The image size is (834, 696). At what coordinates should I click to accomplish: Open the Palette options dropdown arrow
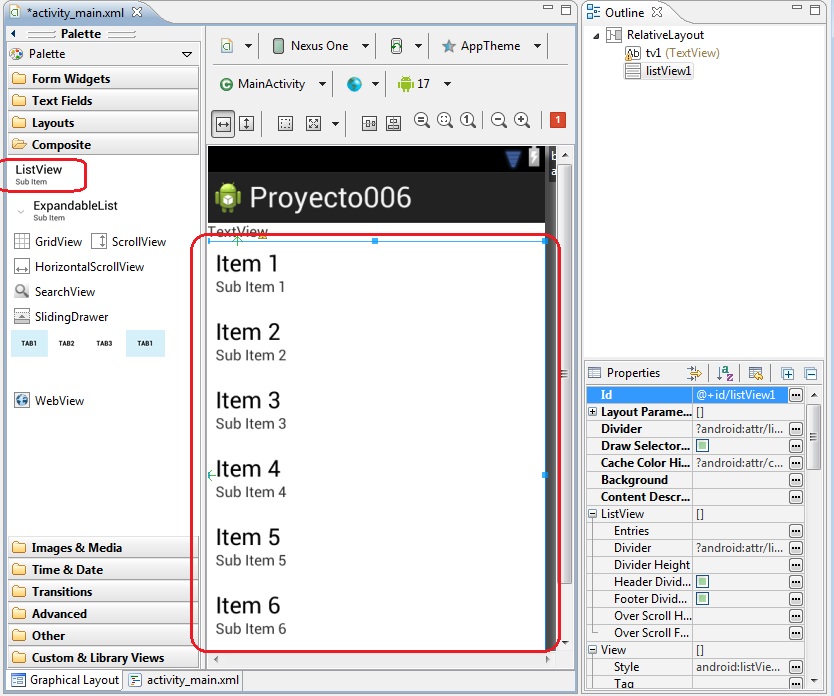pyautogui.click(x=187, y=54)
